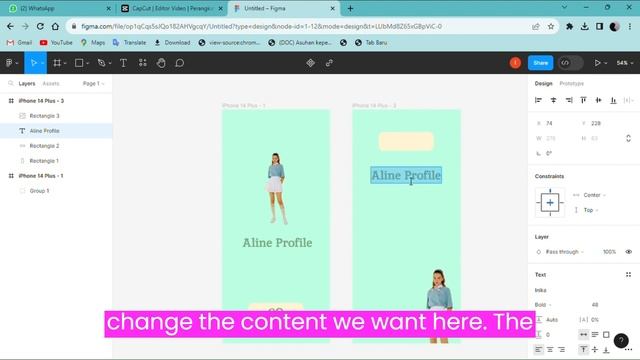Select the Comment tool

click(x=180, y=63)
